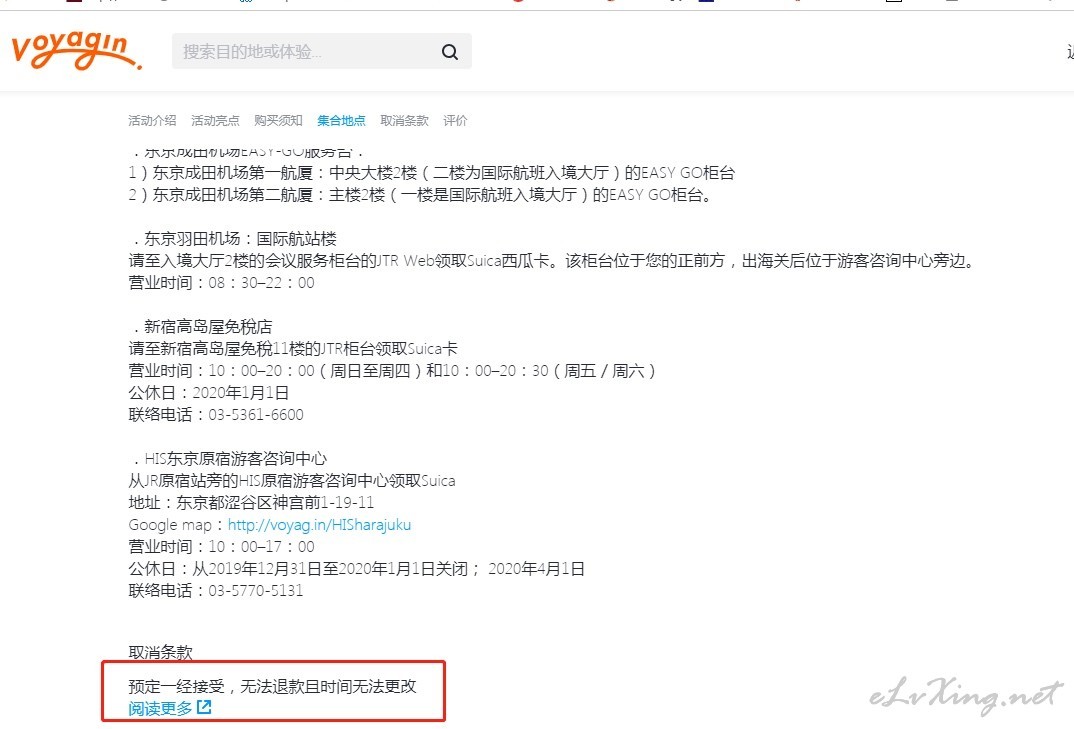Open the voyag.in/HISharajuku map link

[319, 525]
